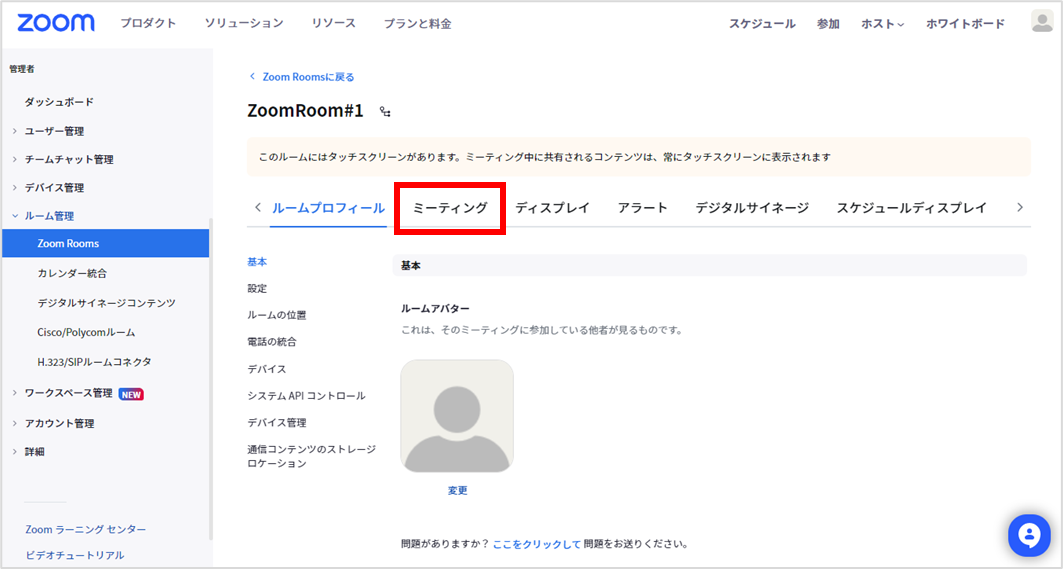Jump to the 設定 section
This screenshot has height=569, width=1063.
click(x=257, y=288)
